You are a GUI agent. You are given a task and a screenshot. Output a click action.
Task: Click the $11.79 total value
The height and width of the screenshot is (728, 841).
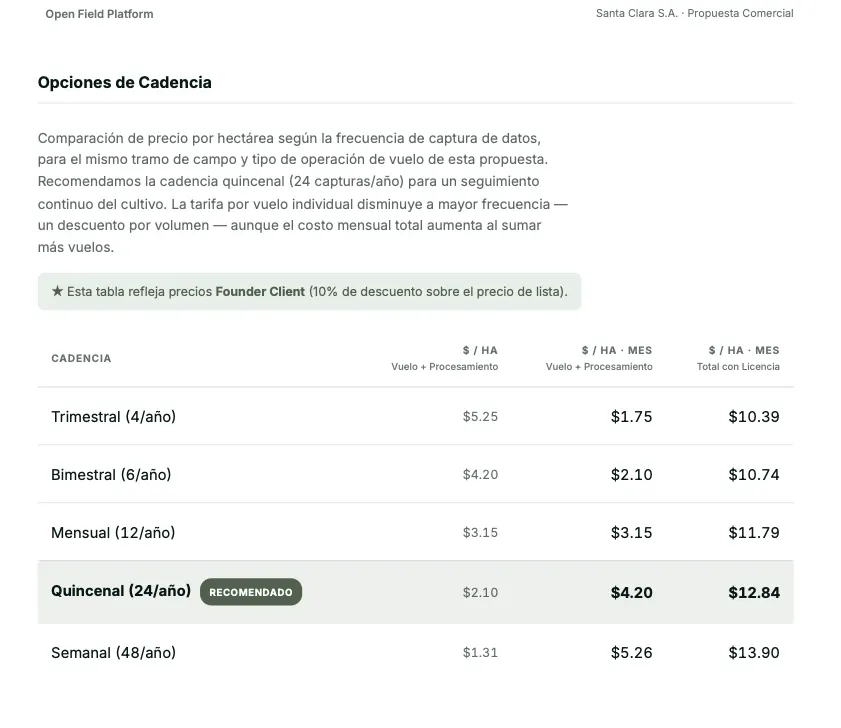(x=754, y=532)
